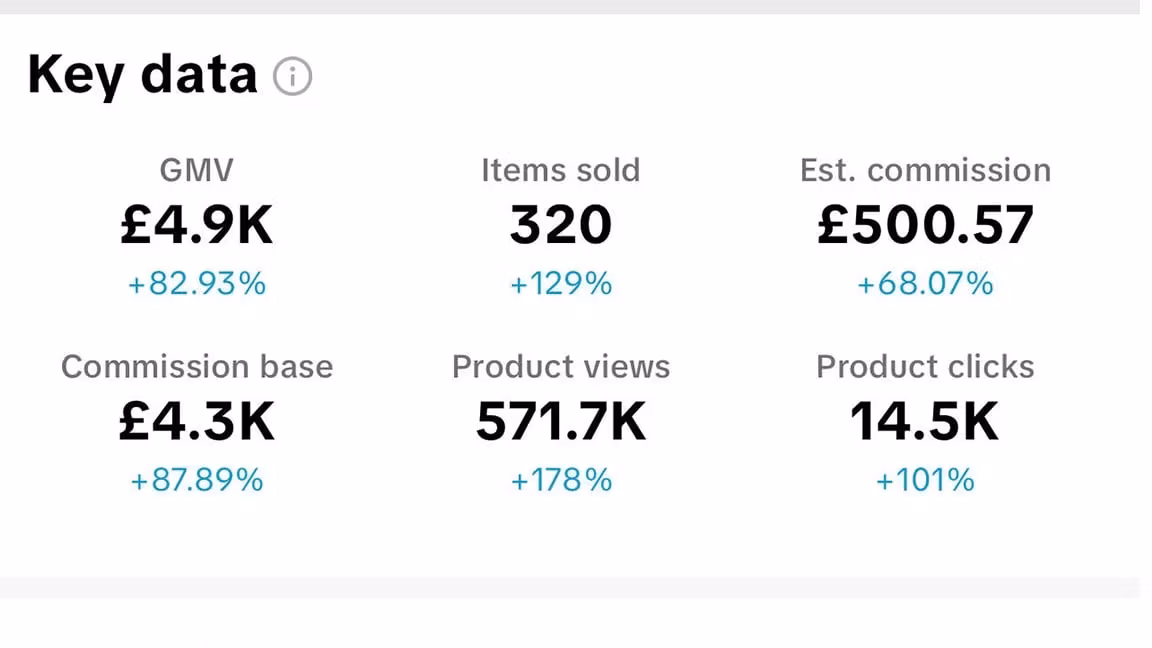Tap the +101% product clicks change
This screenshot has height=648, width=1152.
tap(925, 481)
